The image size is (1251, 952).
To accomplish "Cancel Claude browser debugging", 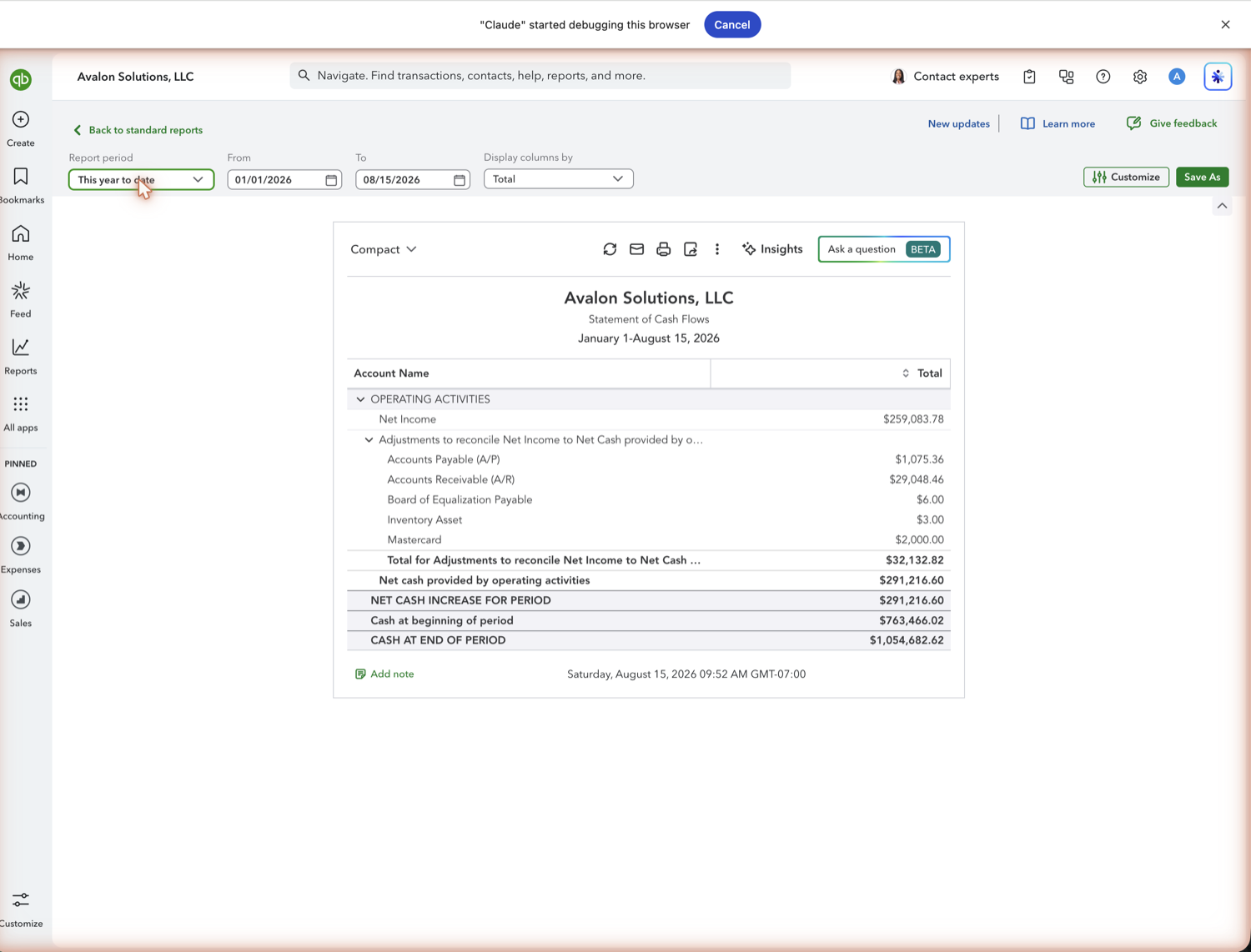I will point(732,24).
